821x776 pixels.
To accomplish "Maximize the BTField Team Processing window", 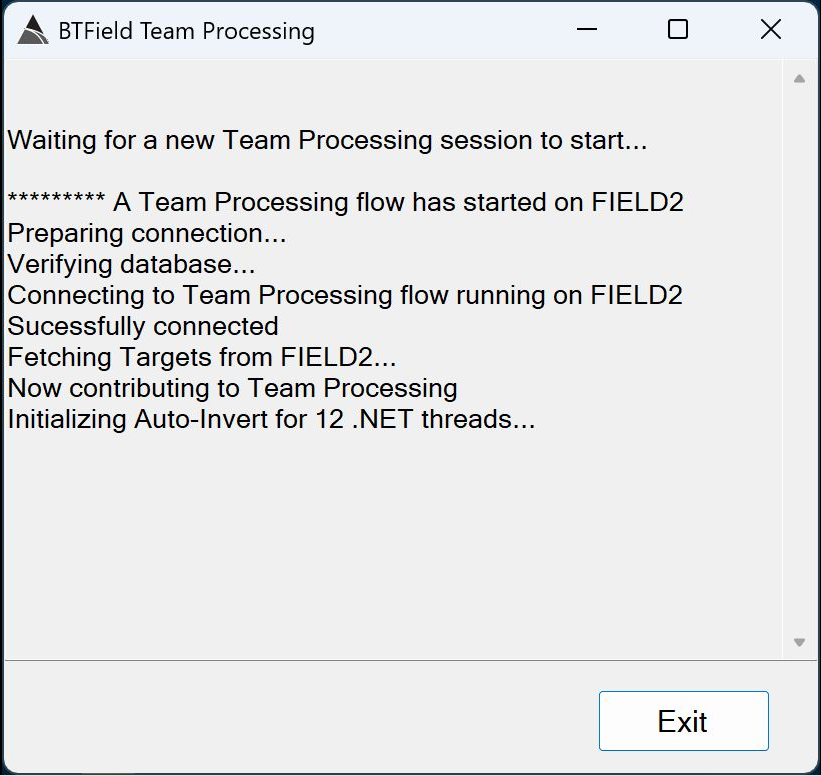I will point(678,30).
